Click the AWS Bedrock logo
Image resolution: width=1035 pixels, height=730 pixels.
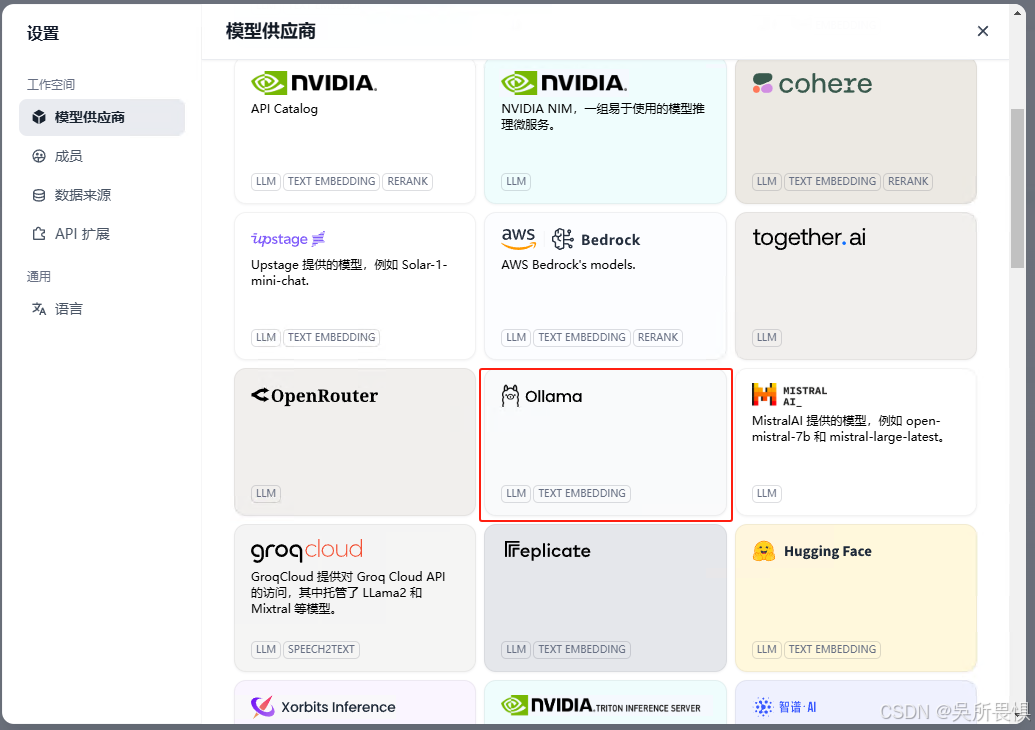point(570,239)
